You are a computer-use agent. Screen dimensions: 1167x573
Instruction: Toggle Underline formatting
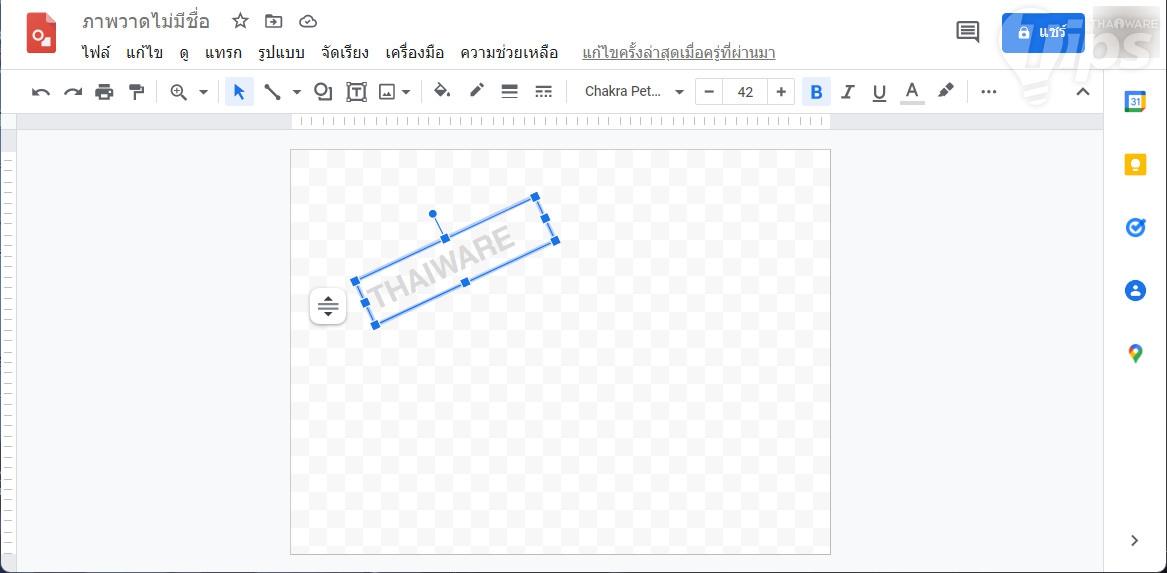pos(879,93)
